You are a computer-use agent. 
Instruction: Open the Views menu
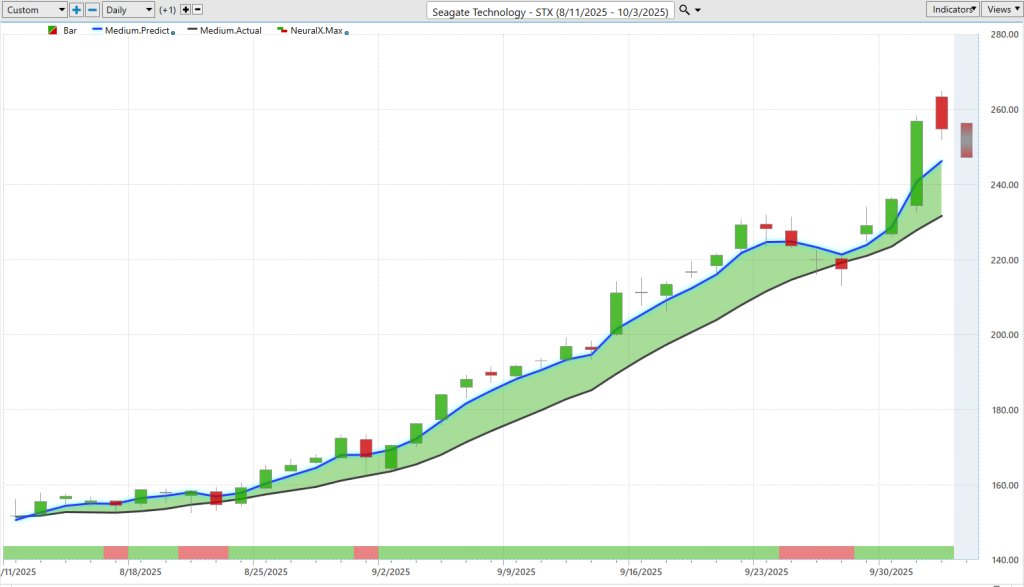click(1001, 9)
